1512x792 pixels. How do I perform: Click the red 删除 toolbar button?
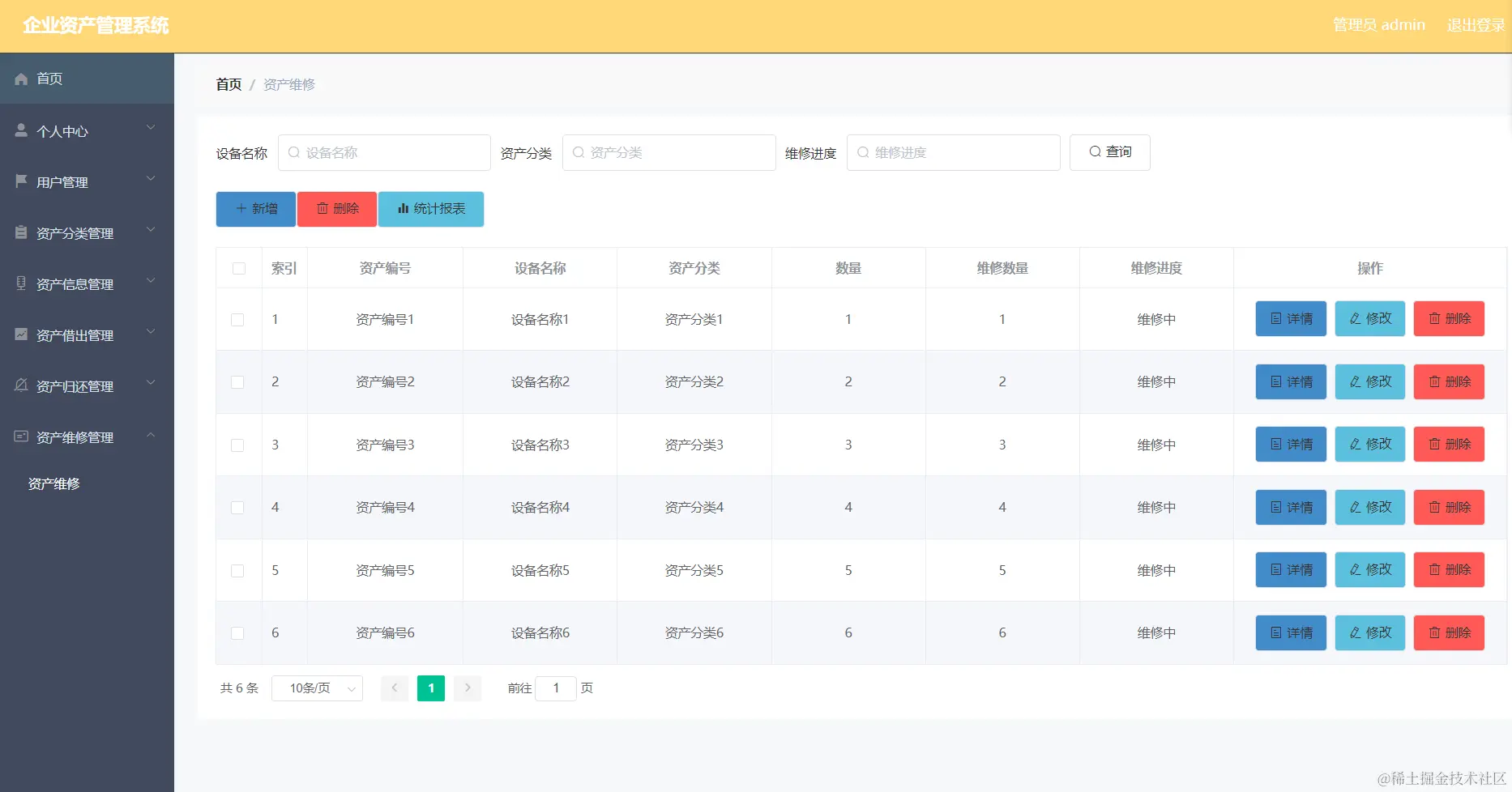tap(337, 209)
